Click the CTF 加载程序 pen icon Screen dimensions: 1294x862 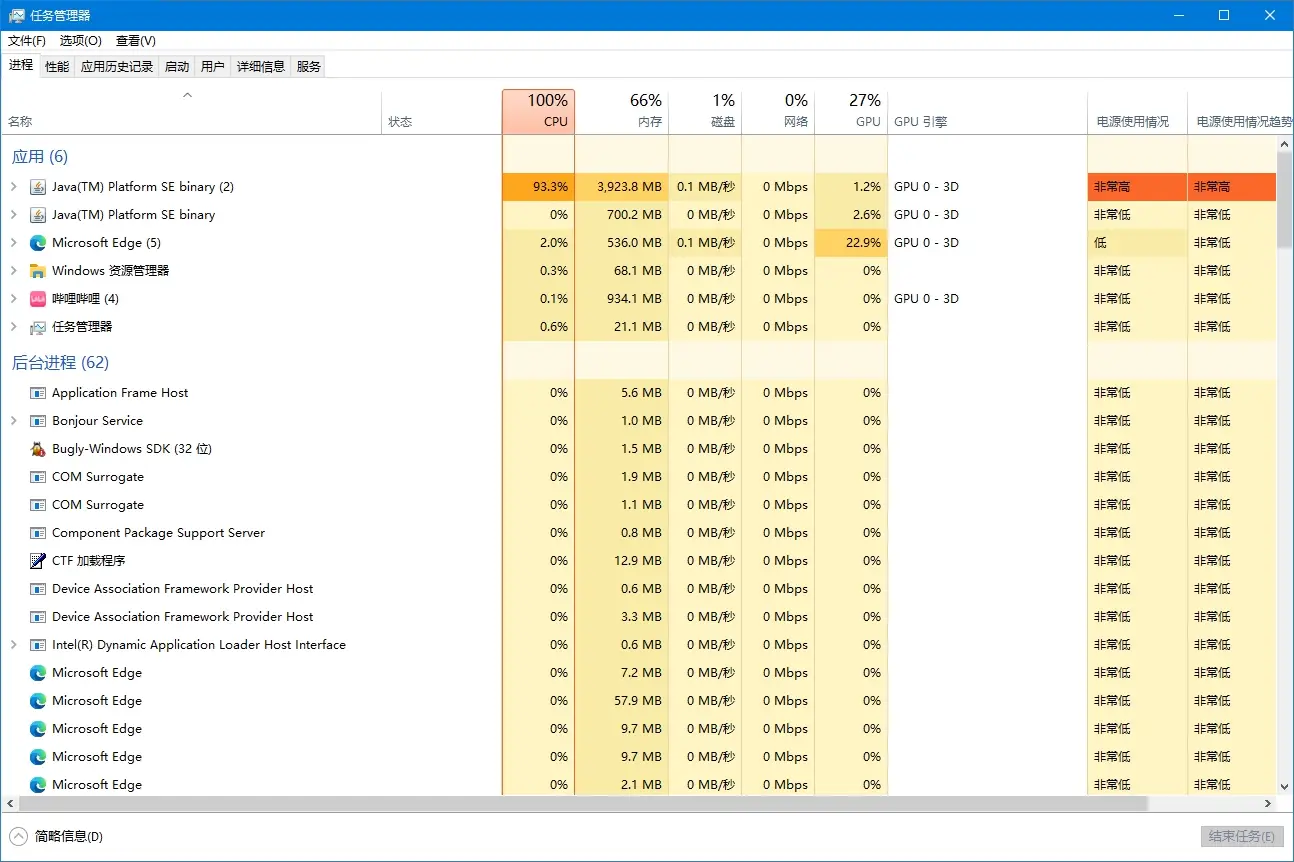38,561
